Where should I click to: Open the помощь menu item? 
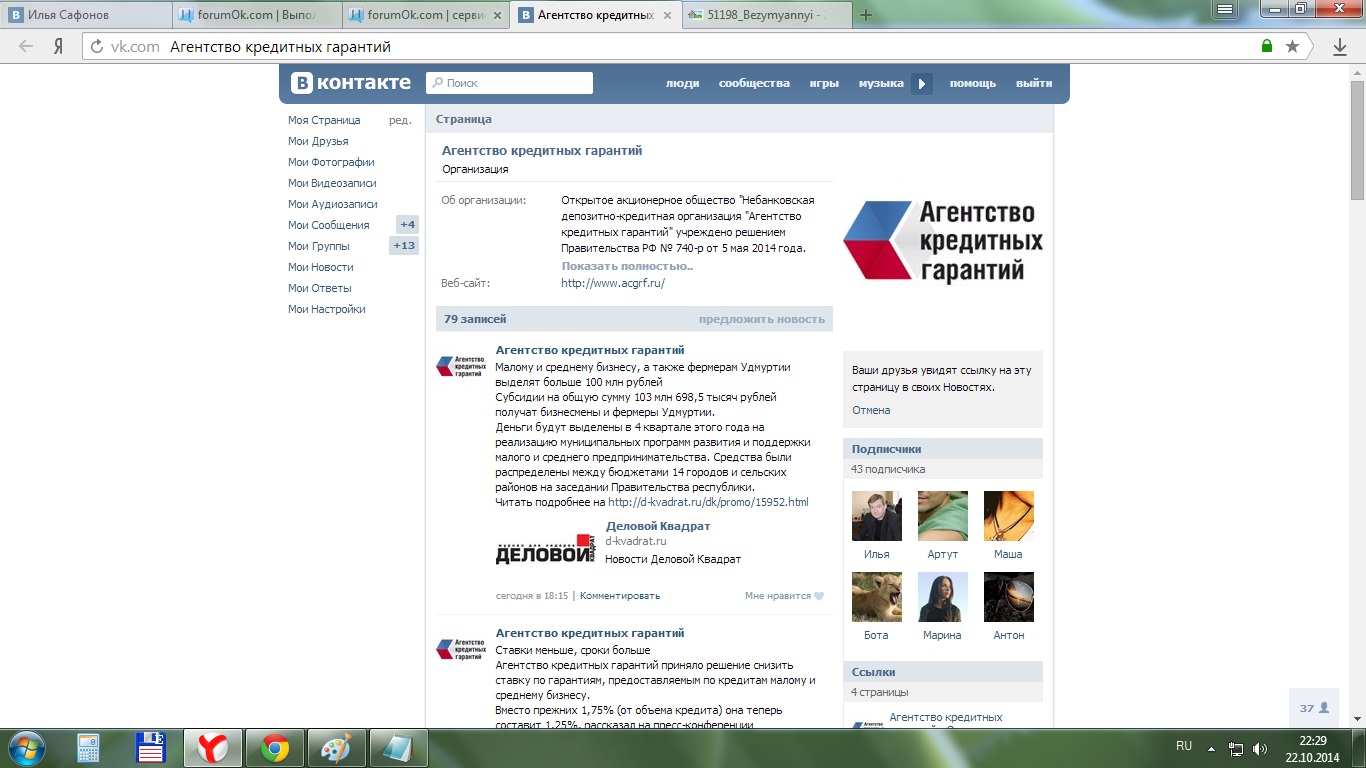(x=973, y=84)
